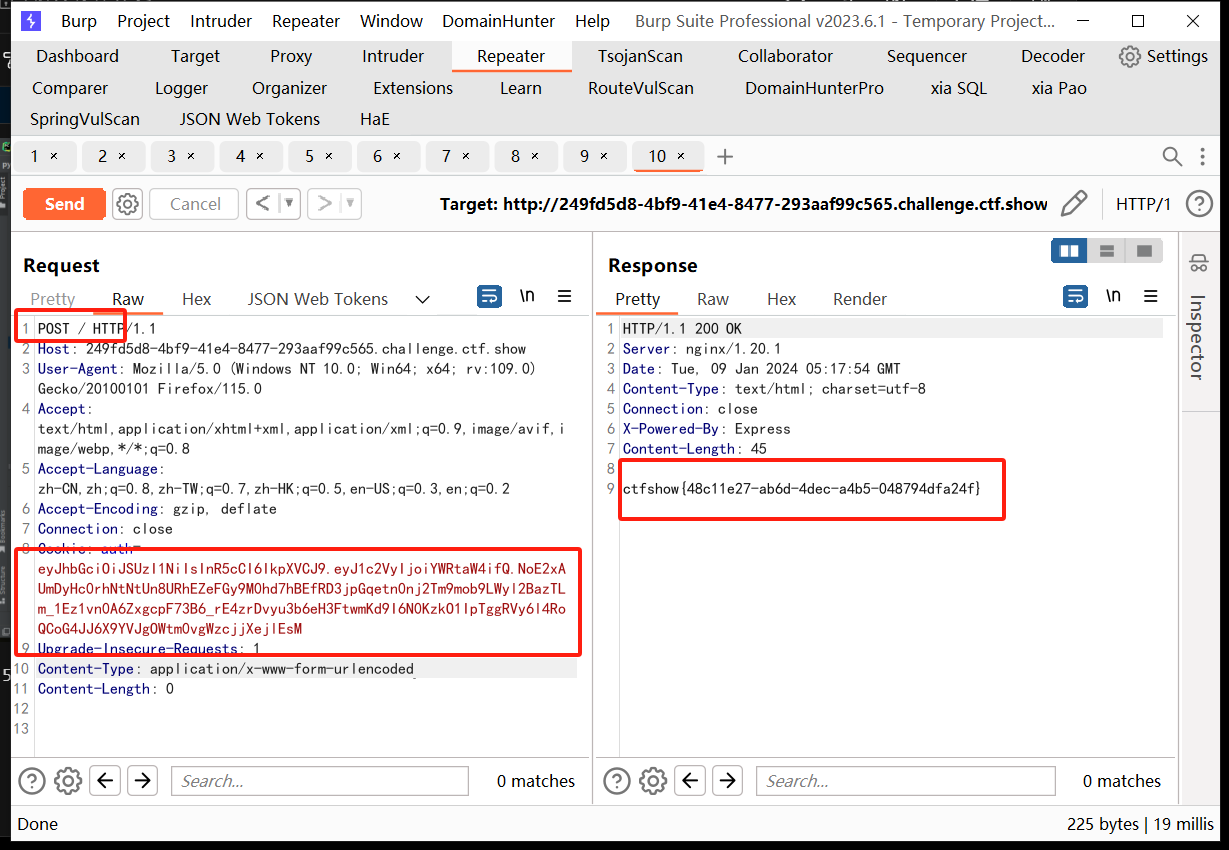1229x850 pixels.
Task: Go back to previous request history
Action: 263,204
